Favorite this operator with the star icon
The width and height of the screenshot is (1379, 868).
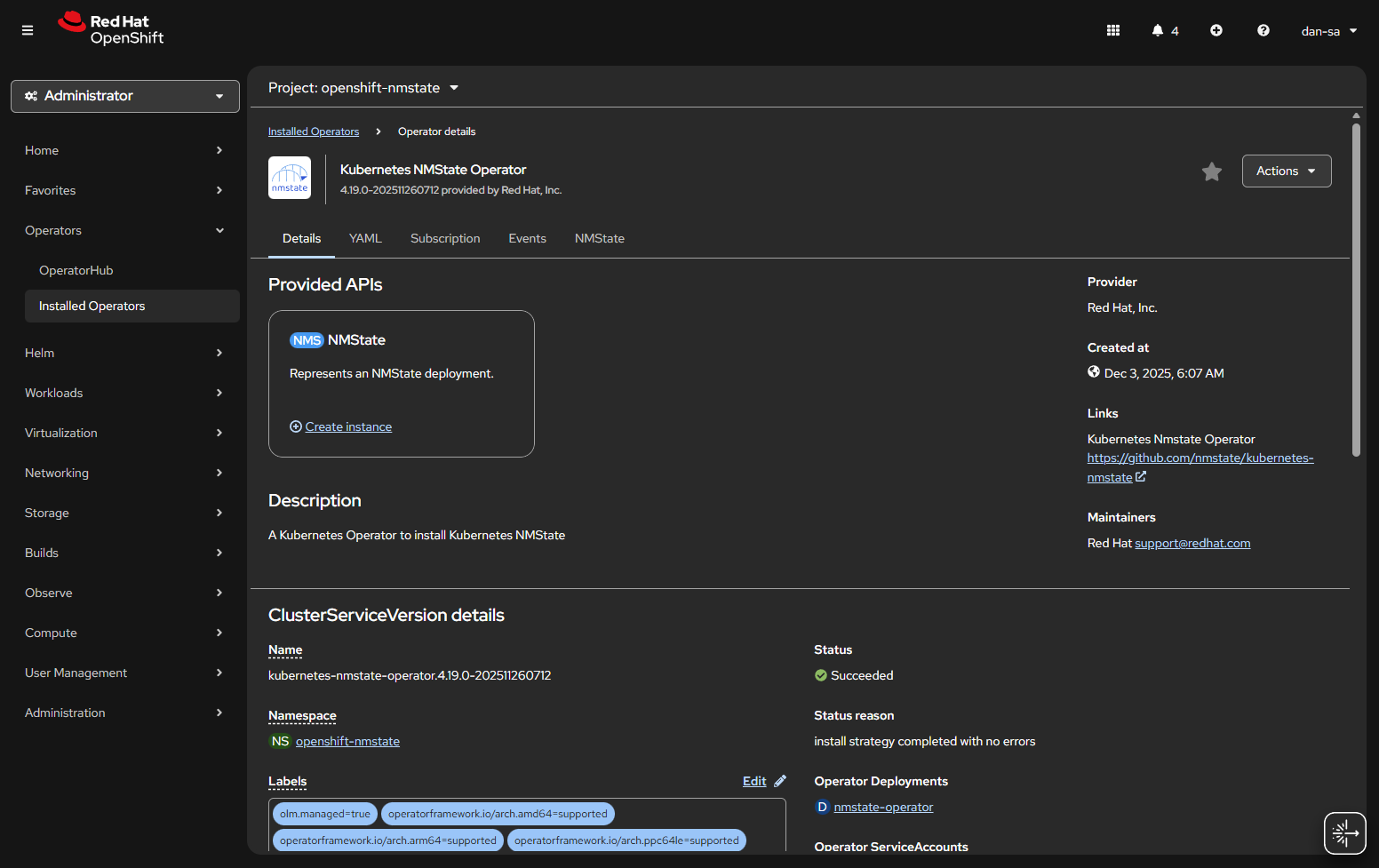click(1211, 171)
